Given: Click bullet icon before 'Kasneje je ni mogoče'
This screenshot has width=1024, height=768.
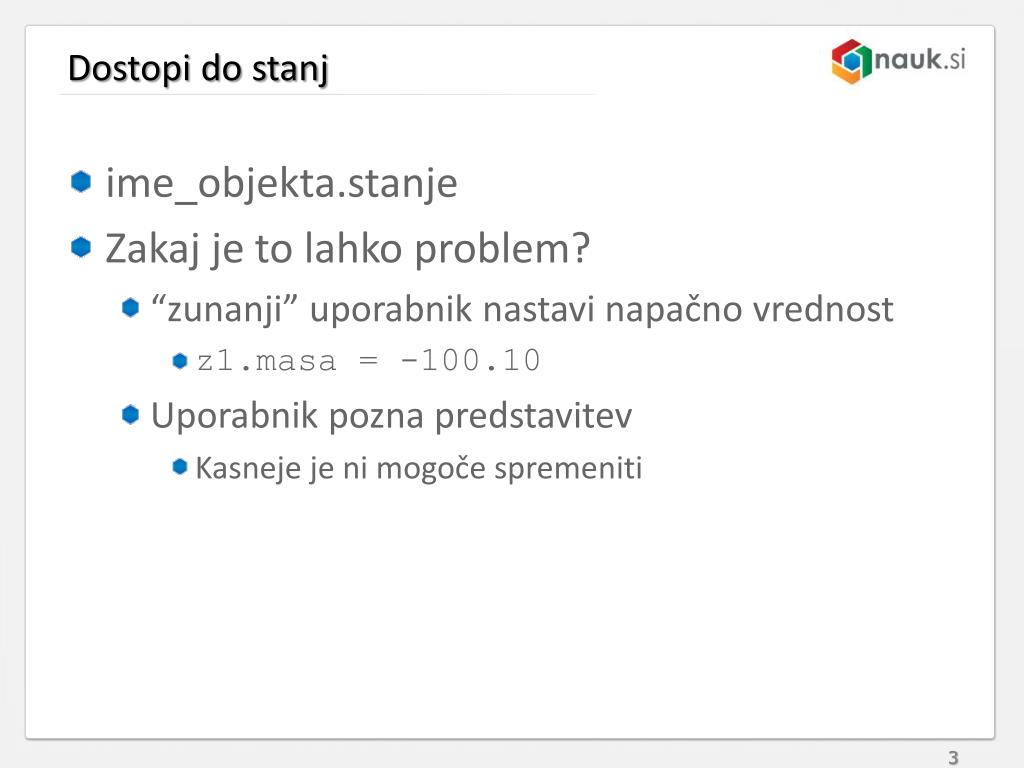Looking at the screenshot, I should [x=180, y=466].
